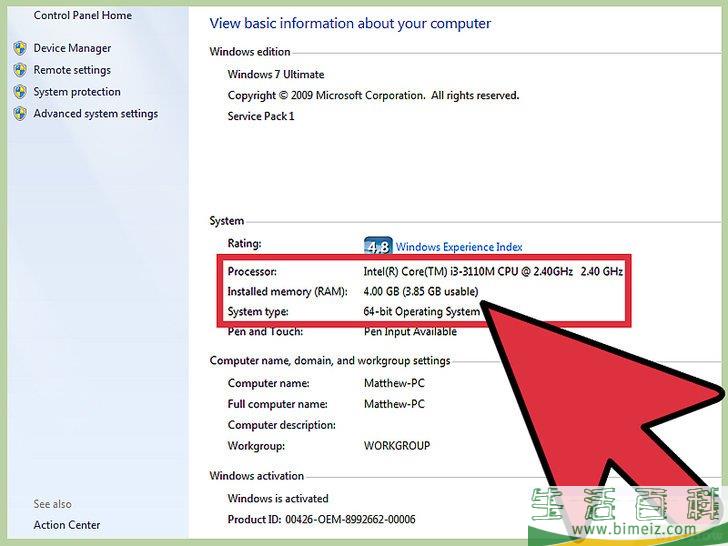The width and height of the screenshot is (728, 546).
Task: Click the Rating label
Action: pyautogui.click(x=245, y=244)
